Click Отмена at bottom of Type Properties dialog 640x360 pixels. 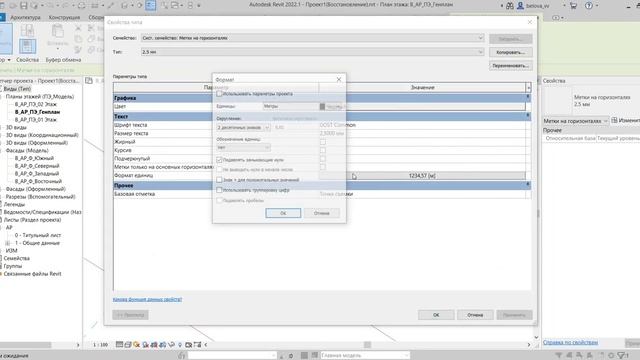tap(475, 315)
